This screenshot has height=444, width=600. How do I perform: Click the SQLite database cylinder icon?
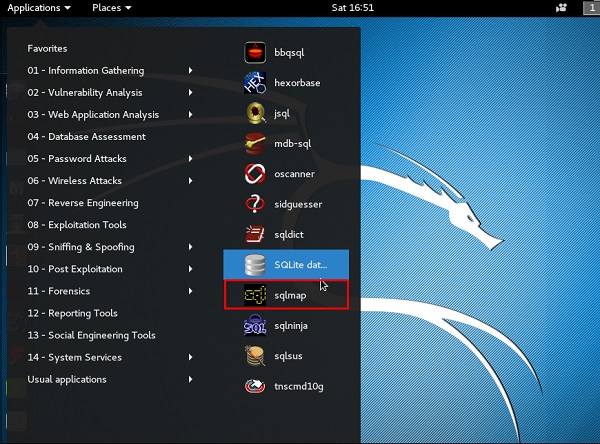255,265
